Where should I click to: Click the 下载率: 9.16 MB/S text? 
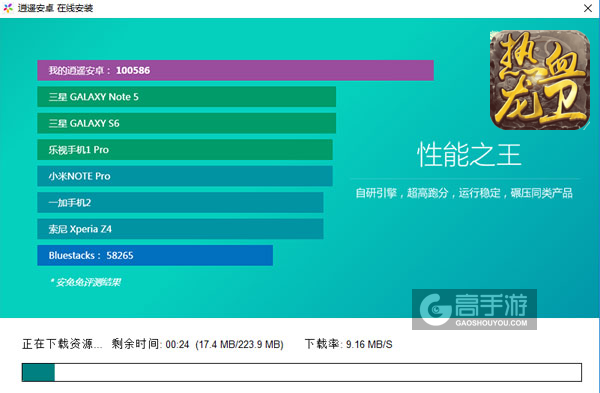pos(348,344)
